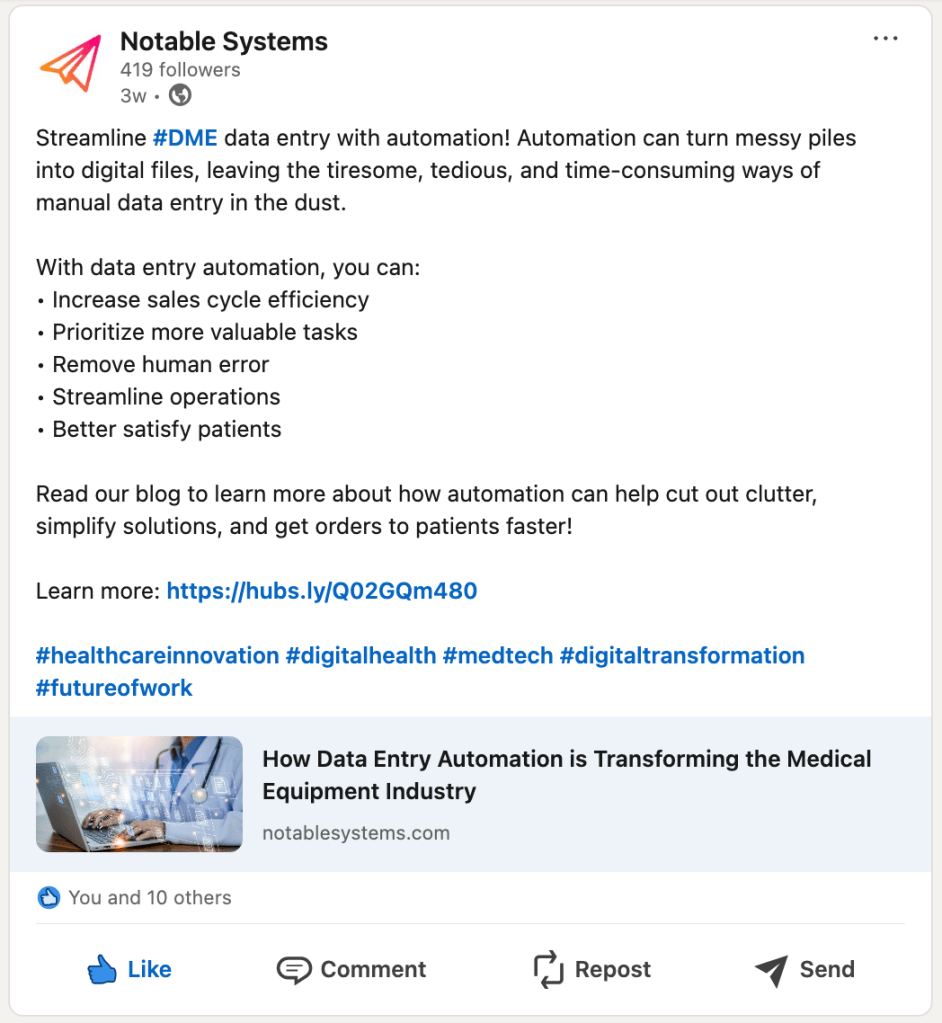Click the #medtech hashtag

pos(497,656)
